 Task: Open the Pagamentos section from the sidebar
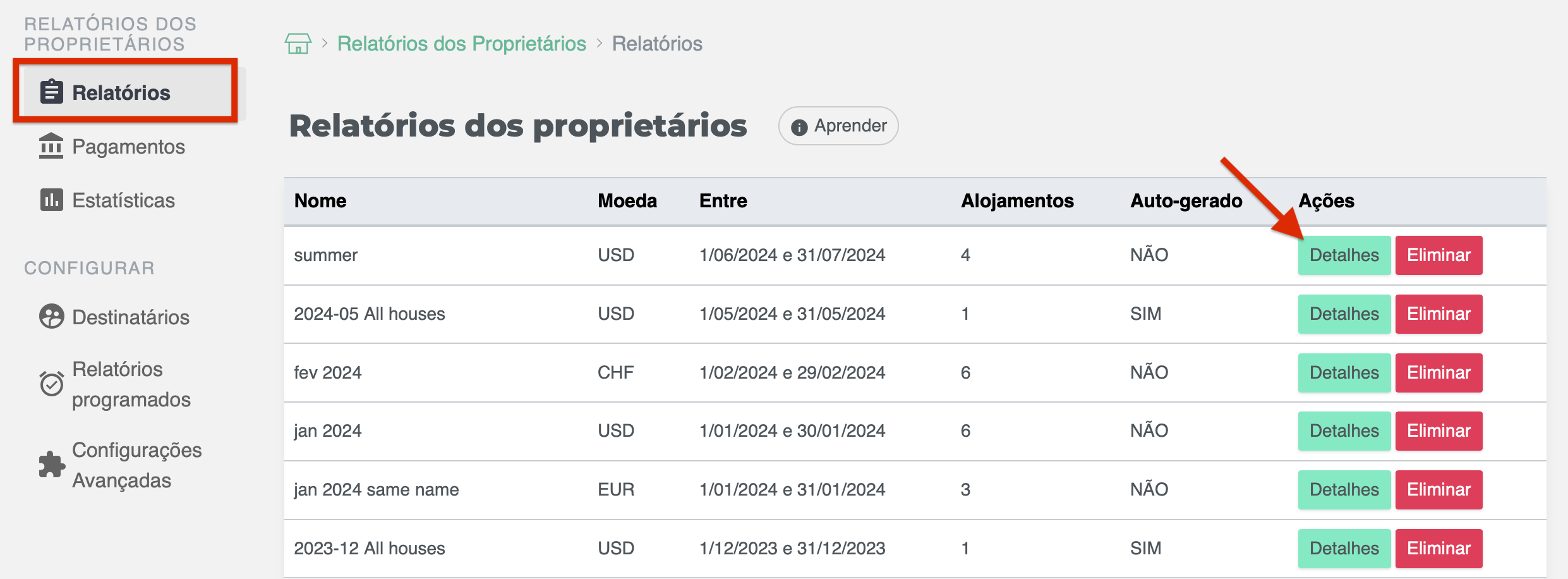[128, 146]
